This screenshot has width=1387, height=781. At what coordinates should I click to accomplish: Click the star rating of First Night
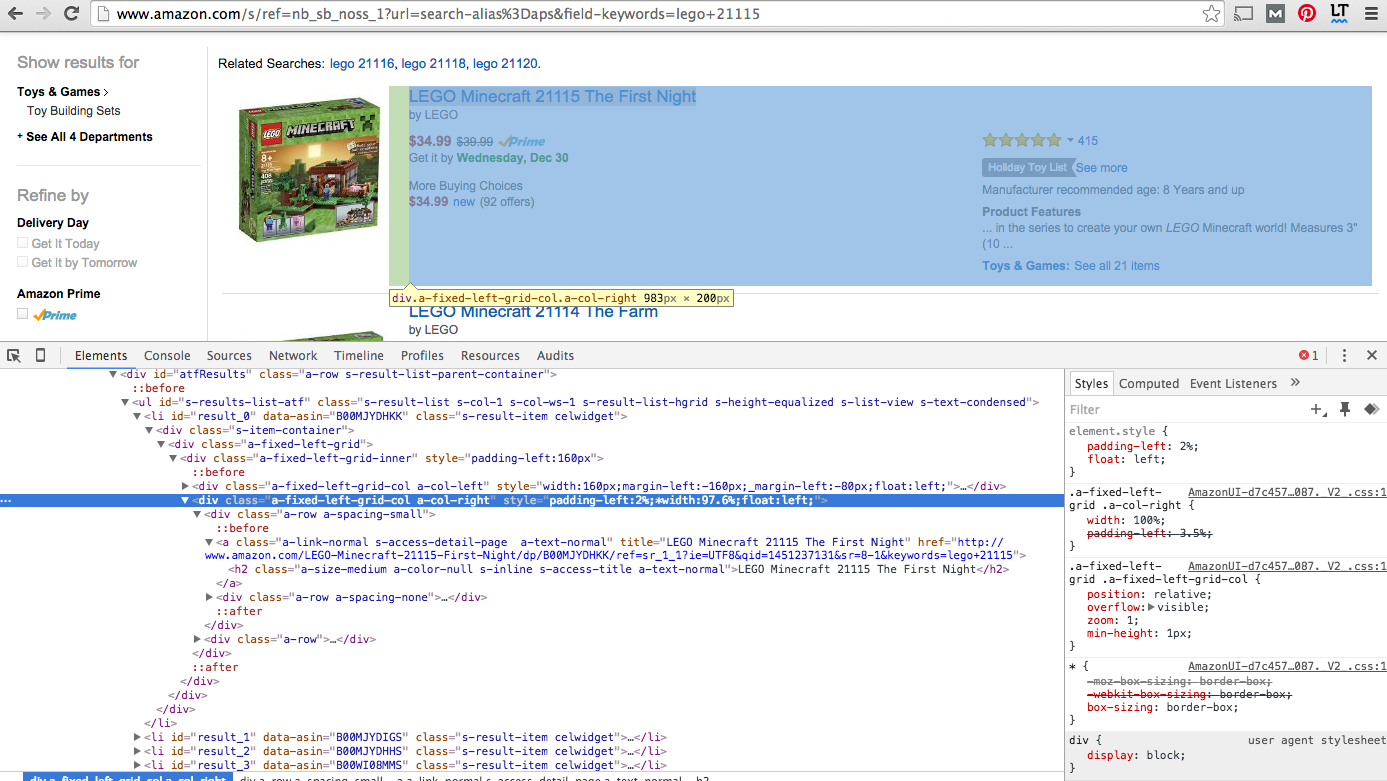pos(1022,140)
